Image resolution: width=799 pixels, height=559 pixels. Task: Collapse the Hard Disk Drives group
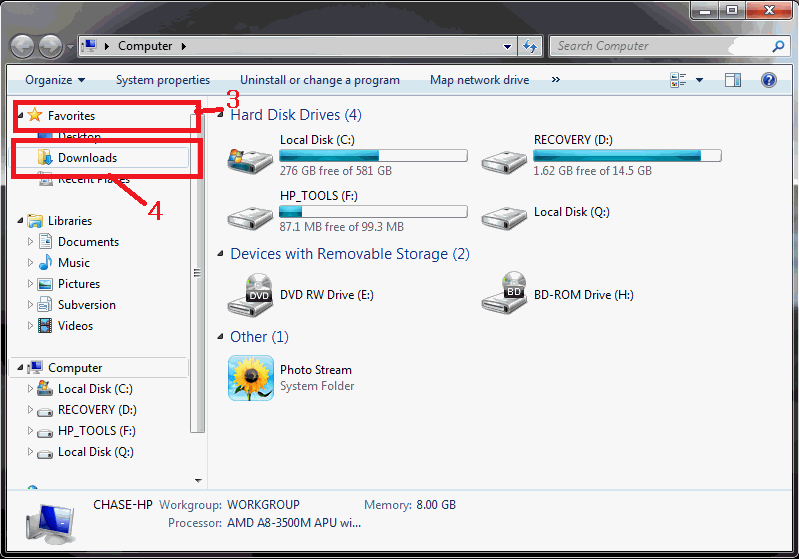click(220, 115)
